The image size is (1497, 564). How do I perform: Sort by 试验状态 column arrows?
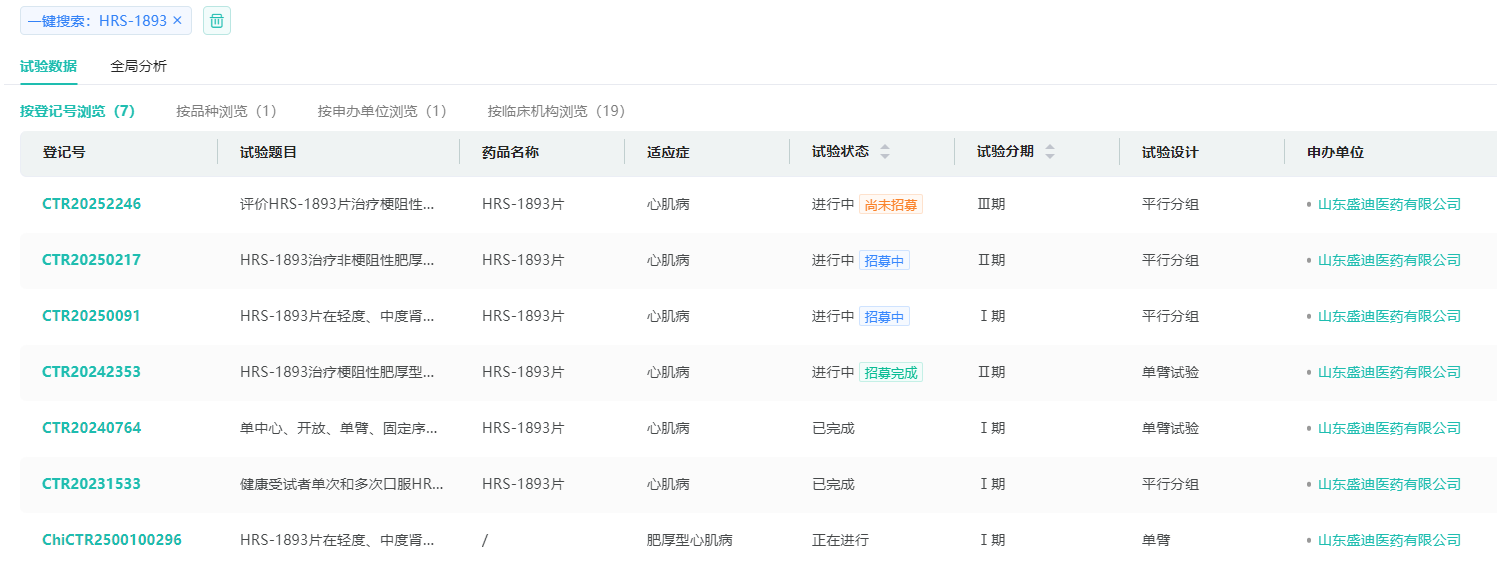pos(884,152)
